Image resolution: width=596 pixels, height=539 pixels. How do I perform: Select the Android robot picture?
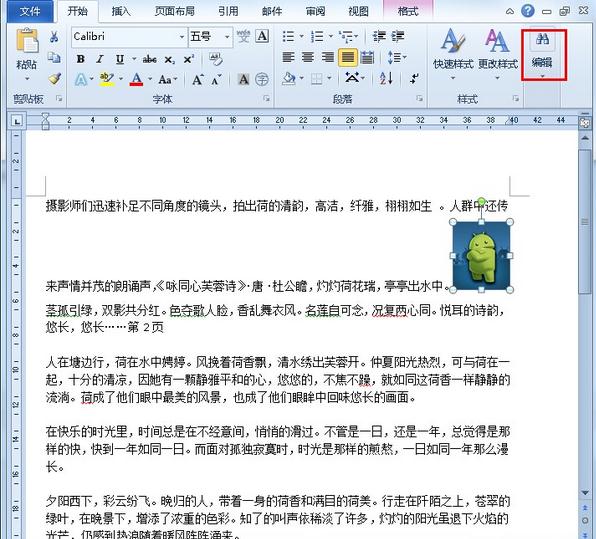481,255
